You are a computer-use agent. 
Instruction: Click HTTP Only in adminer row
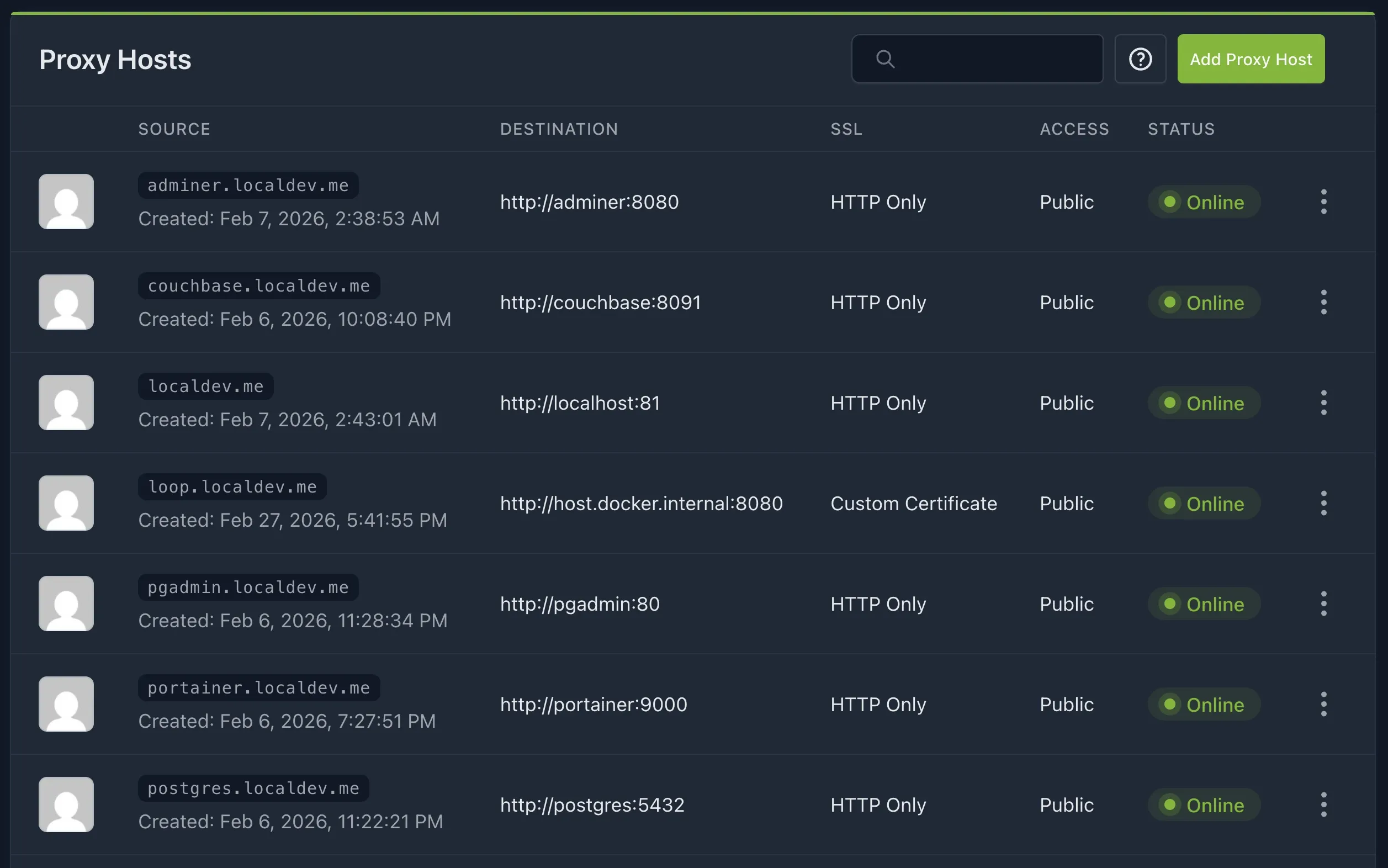click(x=878, y=202)
